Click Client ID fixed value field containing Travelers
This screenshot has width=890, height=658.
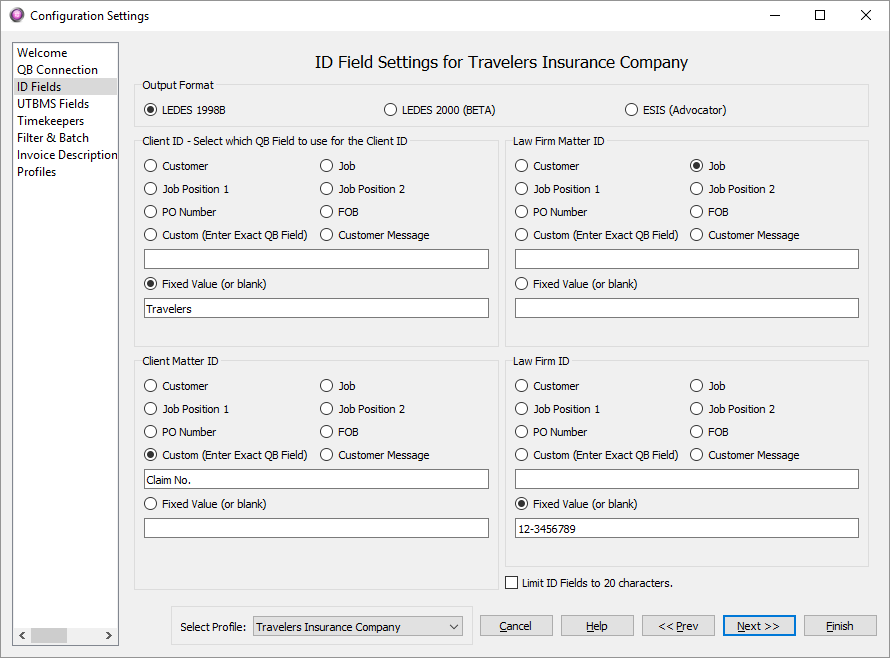(316, 308)
